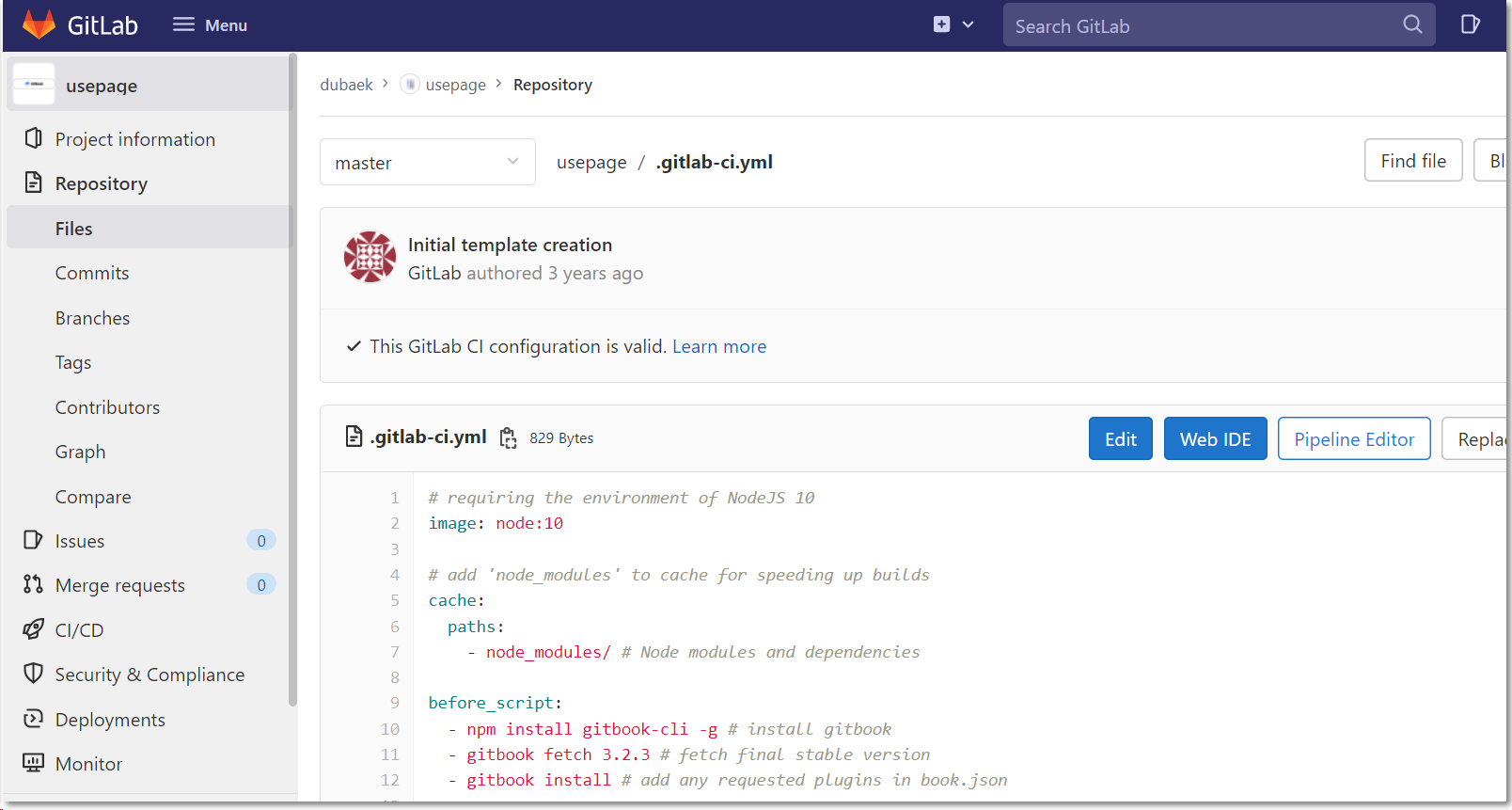Click the blue Edit button
Image resolution: width=1512 pixels, height=810 pixels.
(x=1121, y=438)
